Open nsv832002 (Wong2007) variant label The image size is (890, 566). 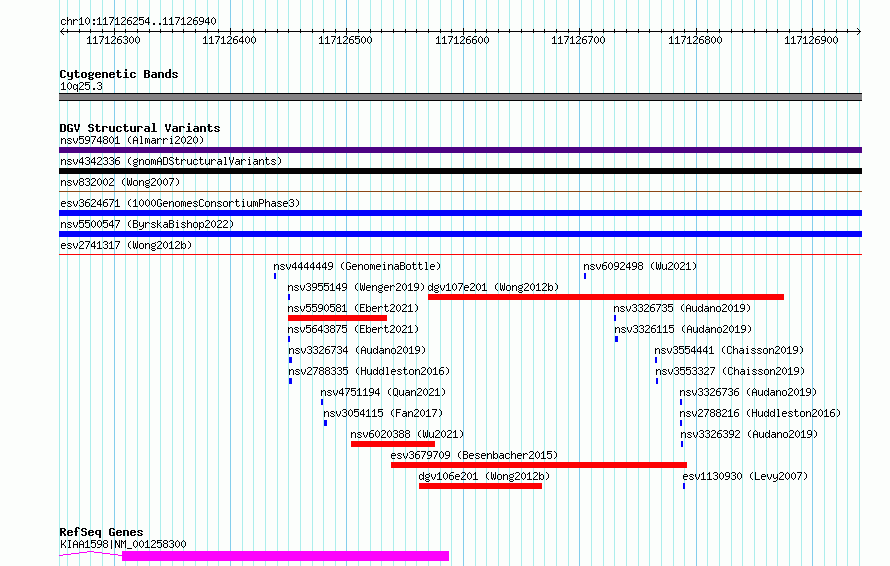coord(120,182)
